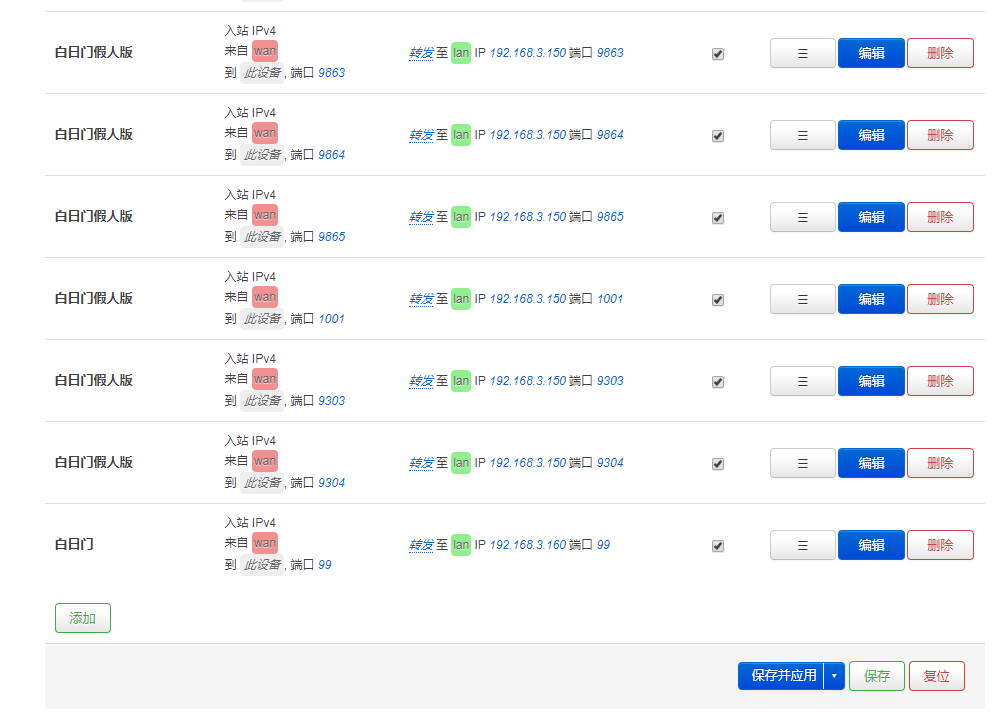Click the 转发 link in port 9303 row
The image size is (1008, 723).
click(x=421, y=381)
